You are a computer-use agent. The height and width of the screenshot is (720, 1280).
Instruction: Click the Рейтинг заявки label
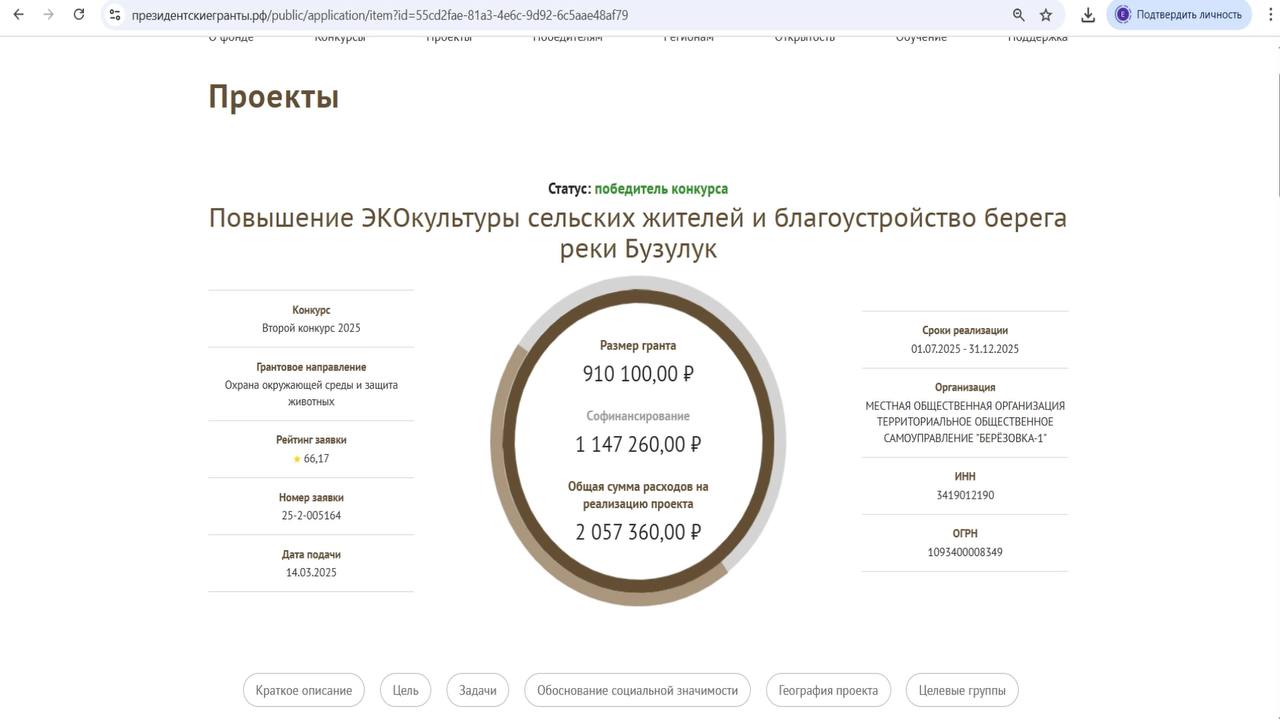click(311, 440)
